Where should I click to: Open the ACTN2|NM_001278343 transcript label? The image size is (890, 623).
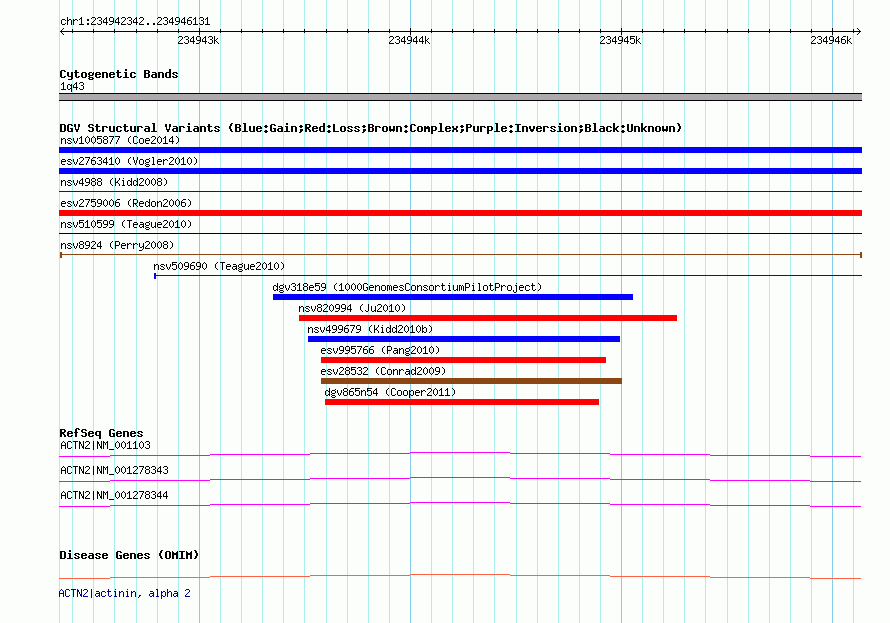pos(114,470)
